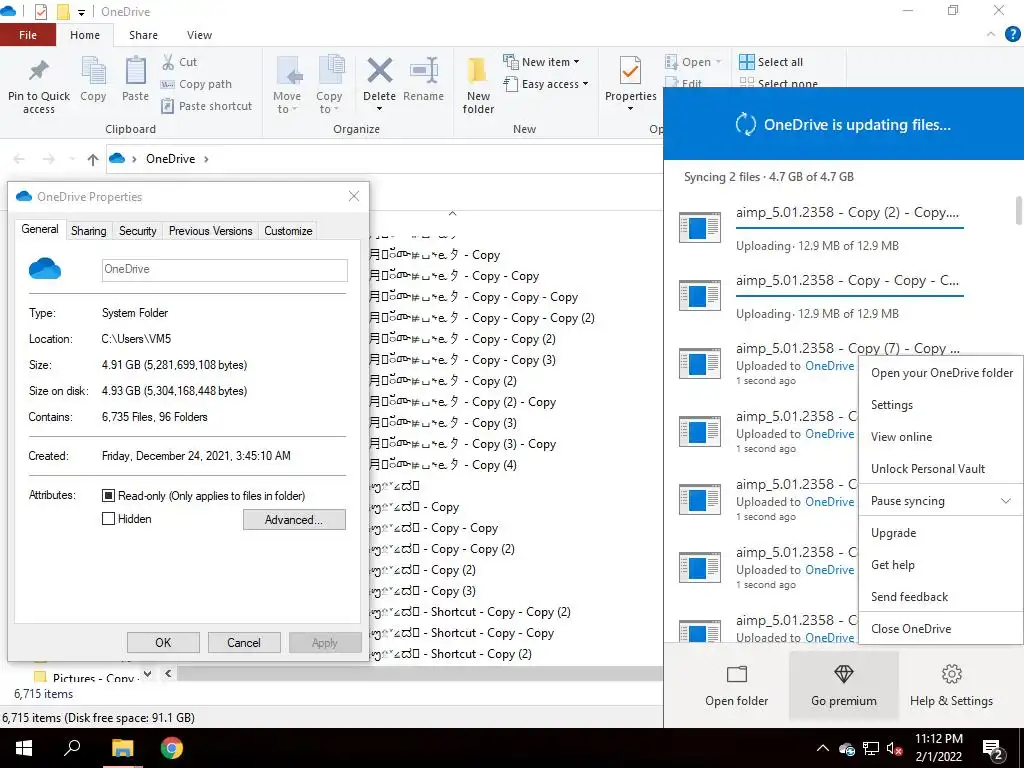Show hidden system tray icons
The width and height of the screenshot is (1024, 768).
(x=822, y=748)
